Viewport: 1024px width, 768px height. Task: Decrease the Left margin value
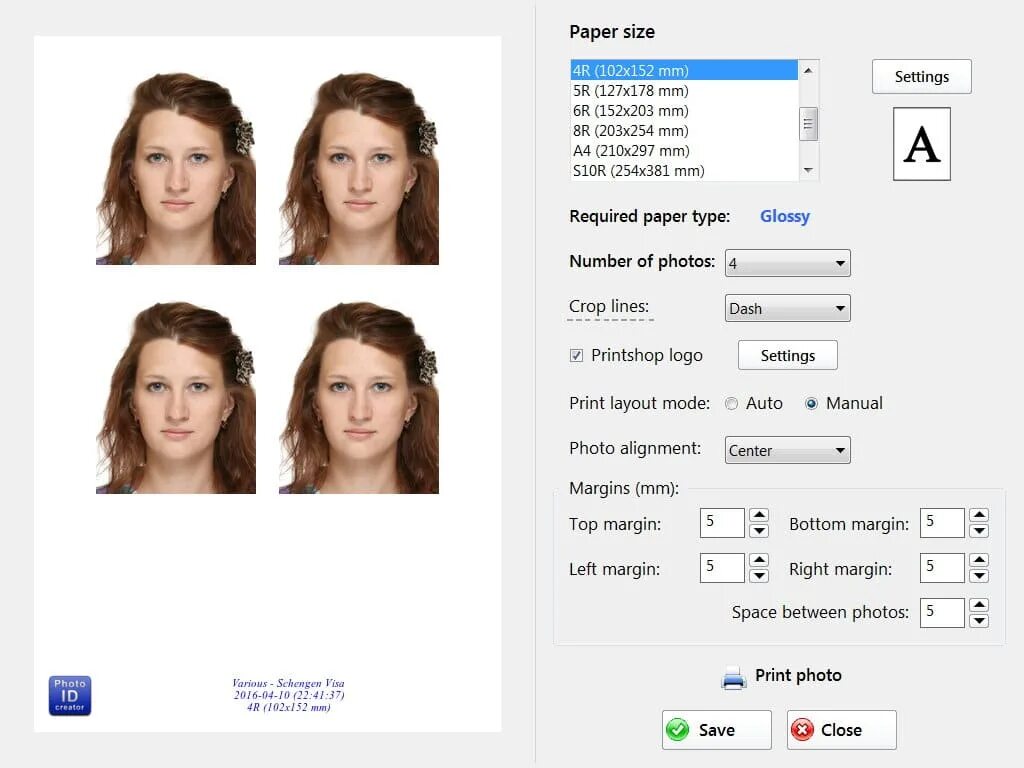click(759, 575)
